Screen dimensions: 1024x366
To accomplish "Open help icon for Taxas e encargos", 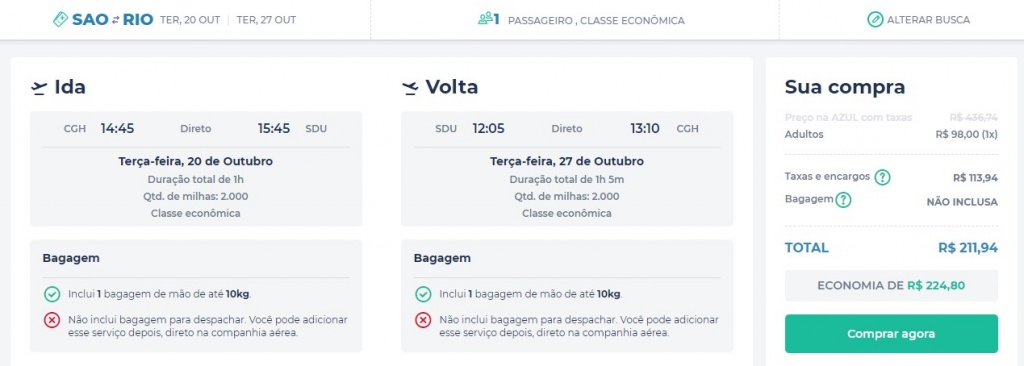I will pyautogui.click(x=882, y=177).
